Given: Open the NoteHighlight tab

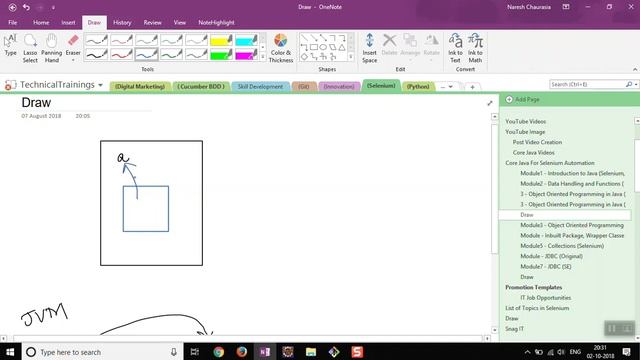Looking at the screenshot, I should 216,22.
